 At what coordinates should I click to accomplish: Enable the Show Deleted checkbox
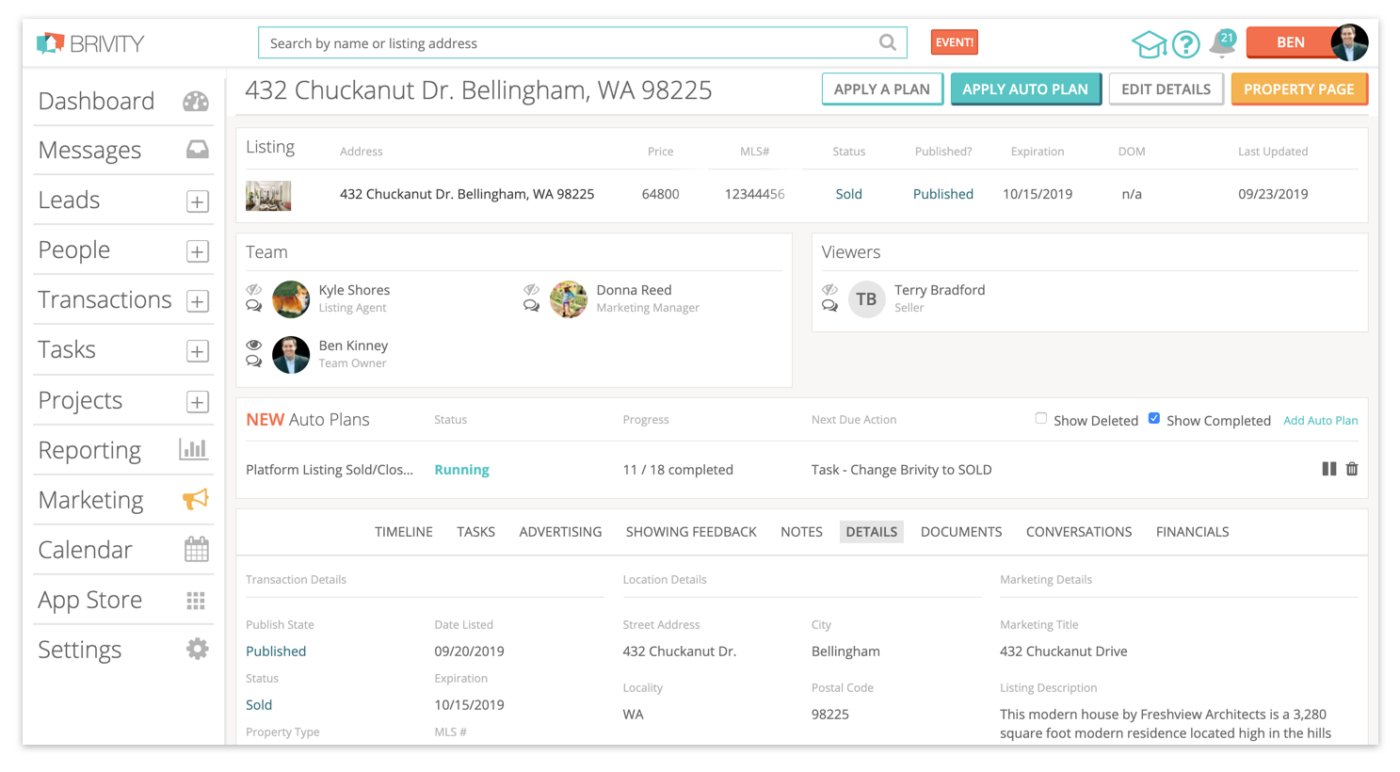(x=1041, y=419)
